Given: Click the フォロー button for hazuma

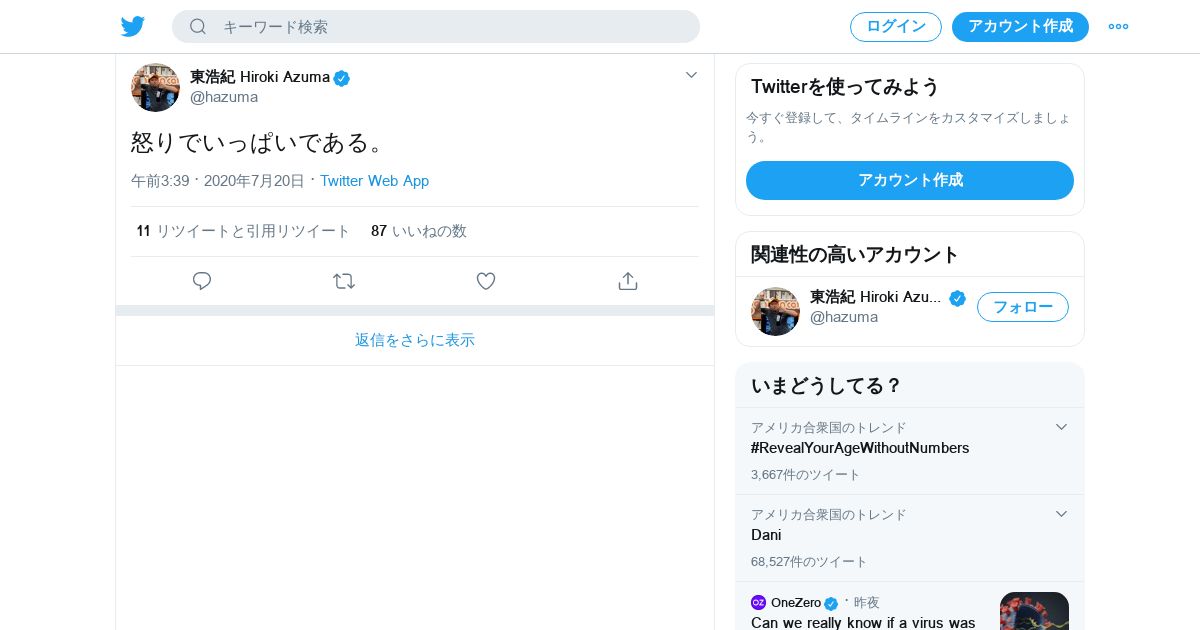Looking at the screenshot, I should pos(1022,307).
